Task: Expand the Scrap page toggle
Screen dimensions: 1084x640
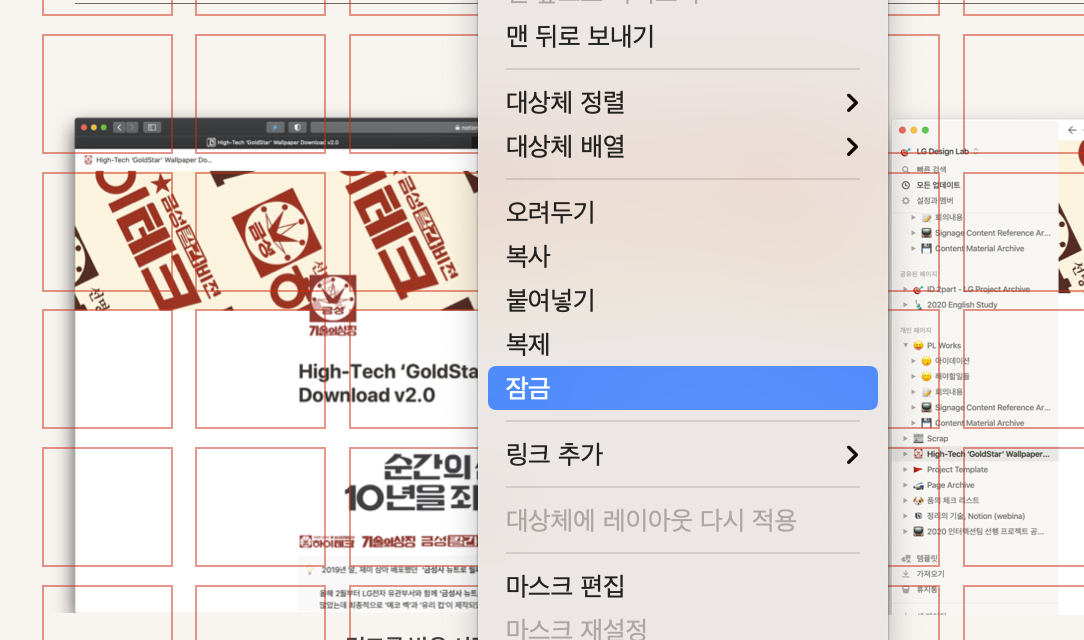Action: (x=906, y=439)
